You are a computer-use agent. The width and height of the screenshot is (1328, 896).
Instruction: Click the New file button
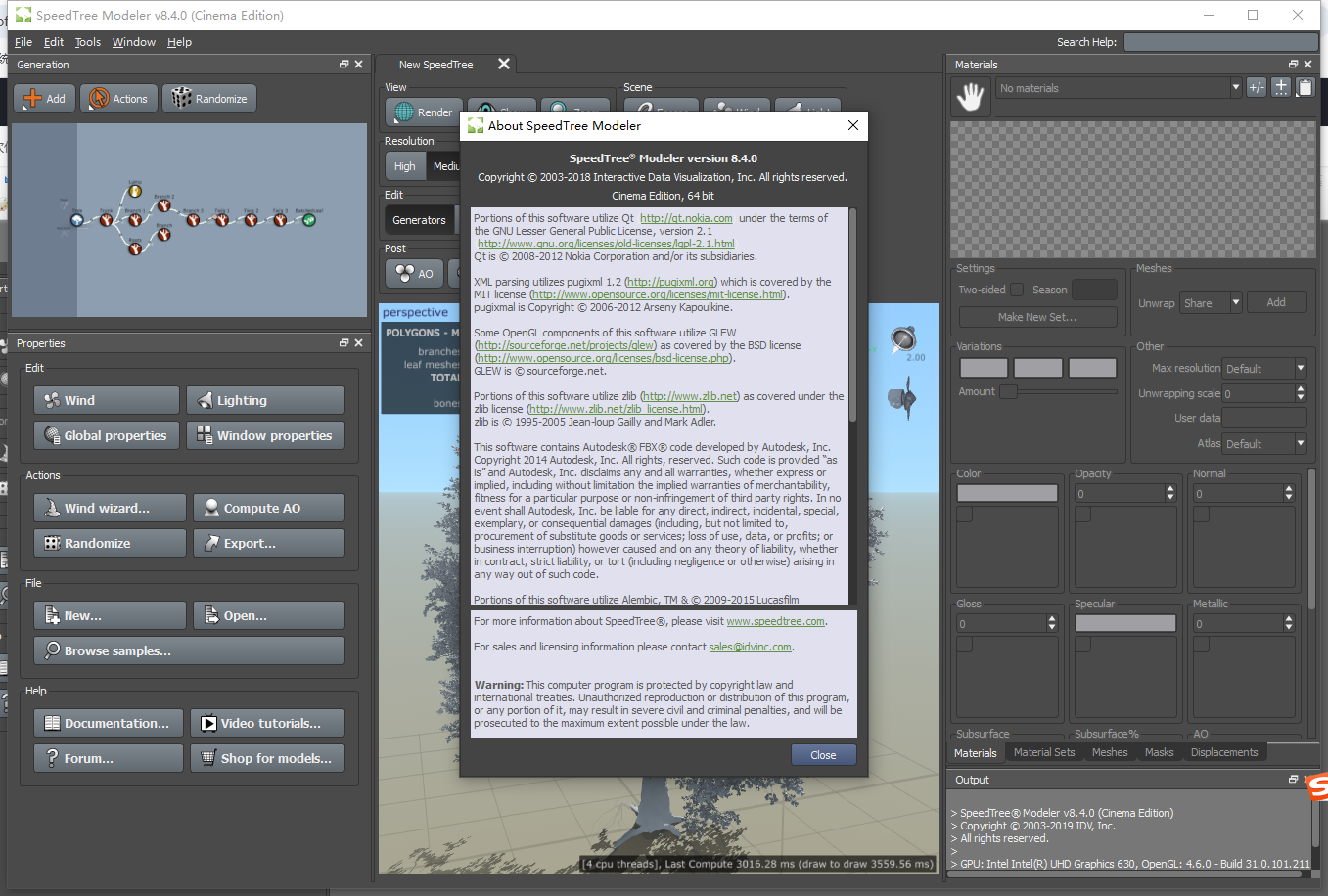click(x=110, y=615)
